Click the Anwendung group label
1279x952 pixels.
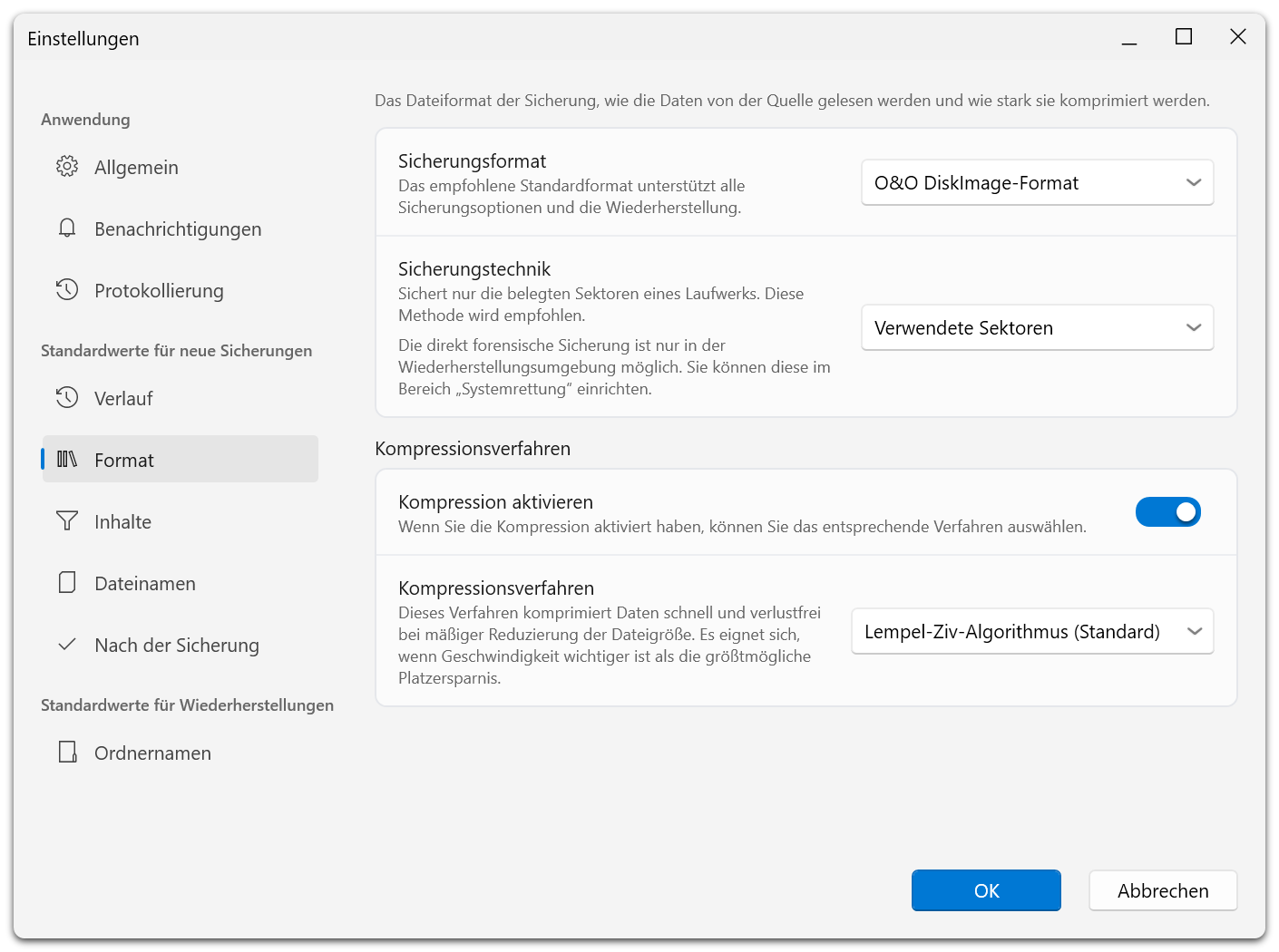(85, 120)
